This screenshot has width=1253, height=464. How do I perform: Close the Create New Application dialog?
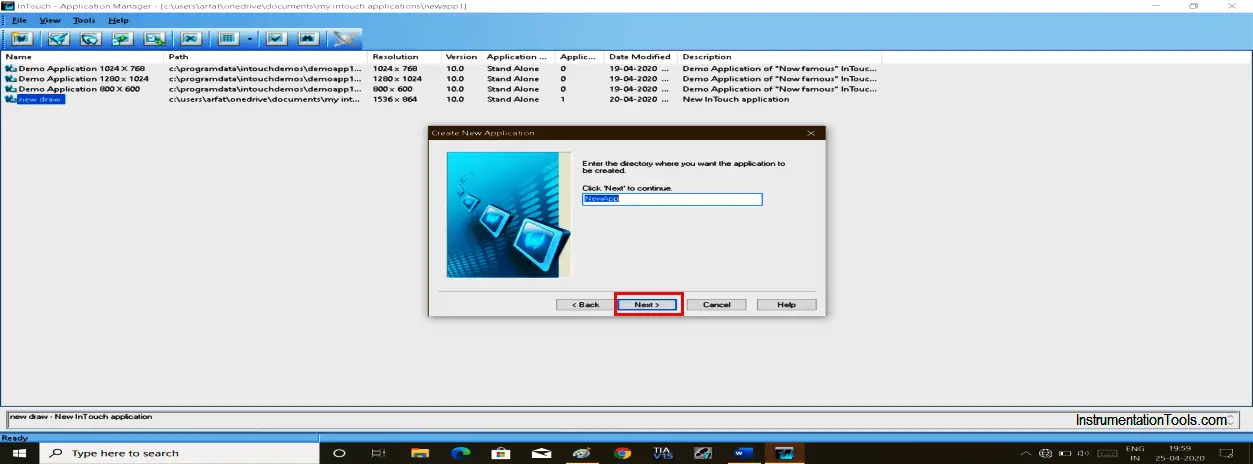811,132
